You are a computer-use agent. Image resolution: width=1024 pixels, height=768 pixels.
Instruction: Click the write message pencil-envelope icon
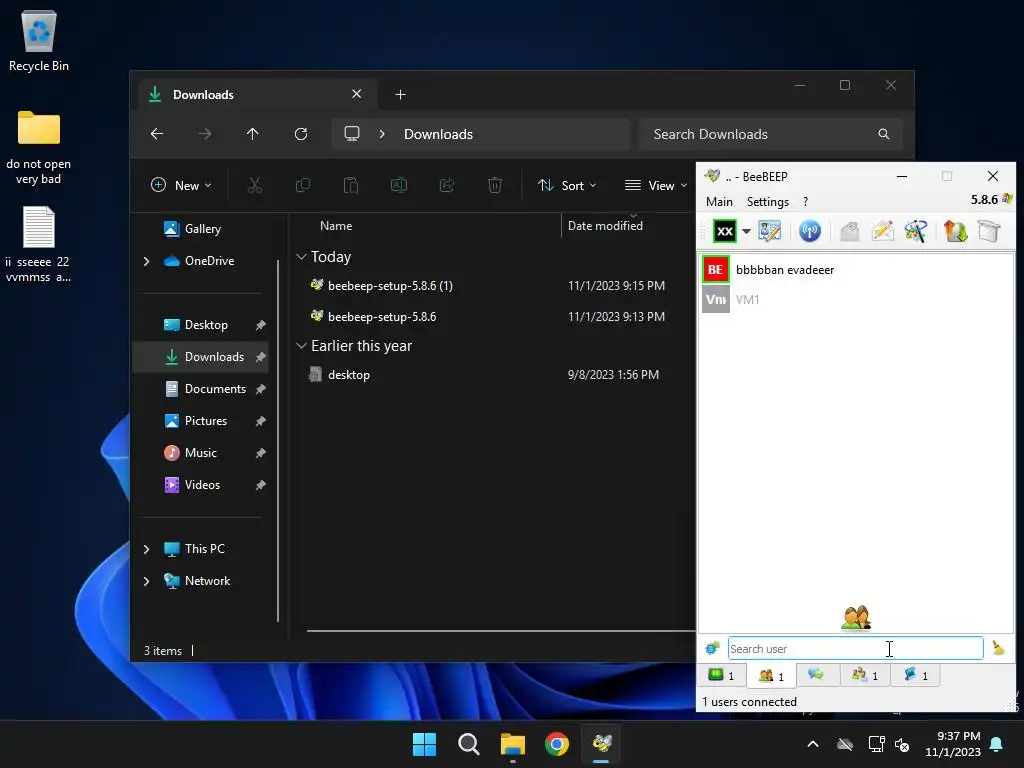tap(882, 231)
